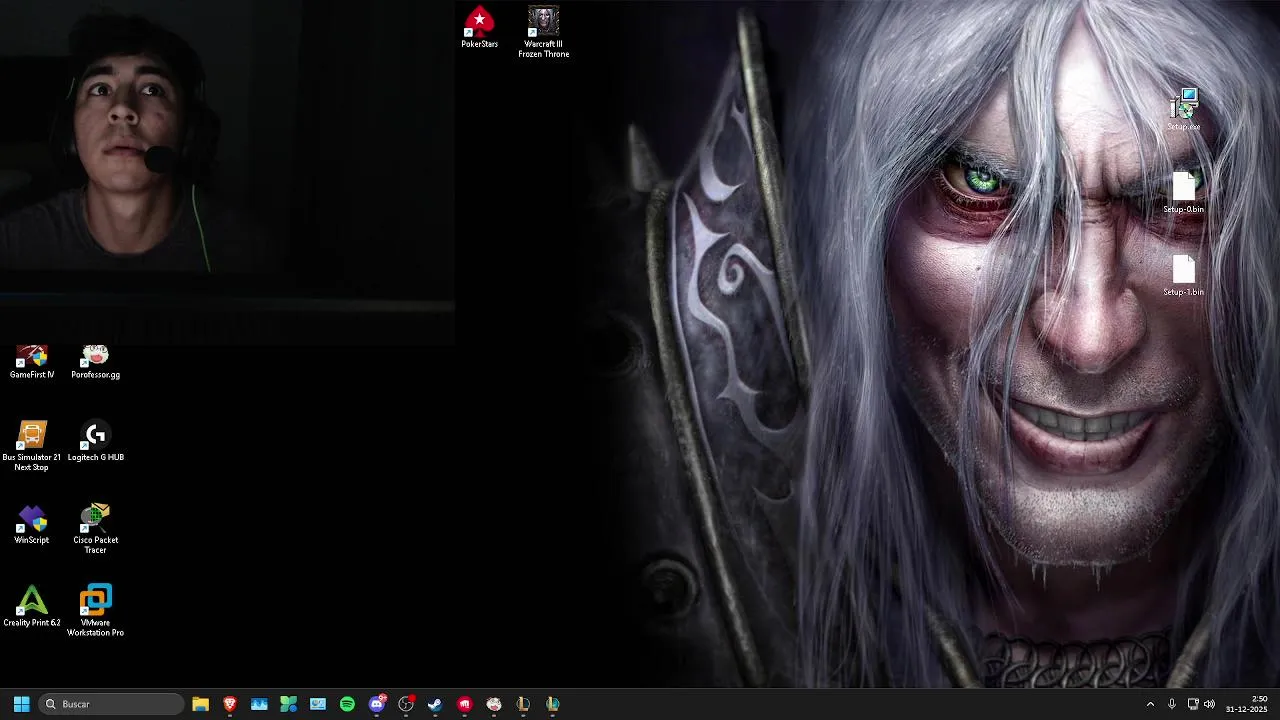Open the clock showing 2:50
The height and width of the screenshot is (720, 1280).
pos(1246,704)
